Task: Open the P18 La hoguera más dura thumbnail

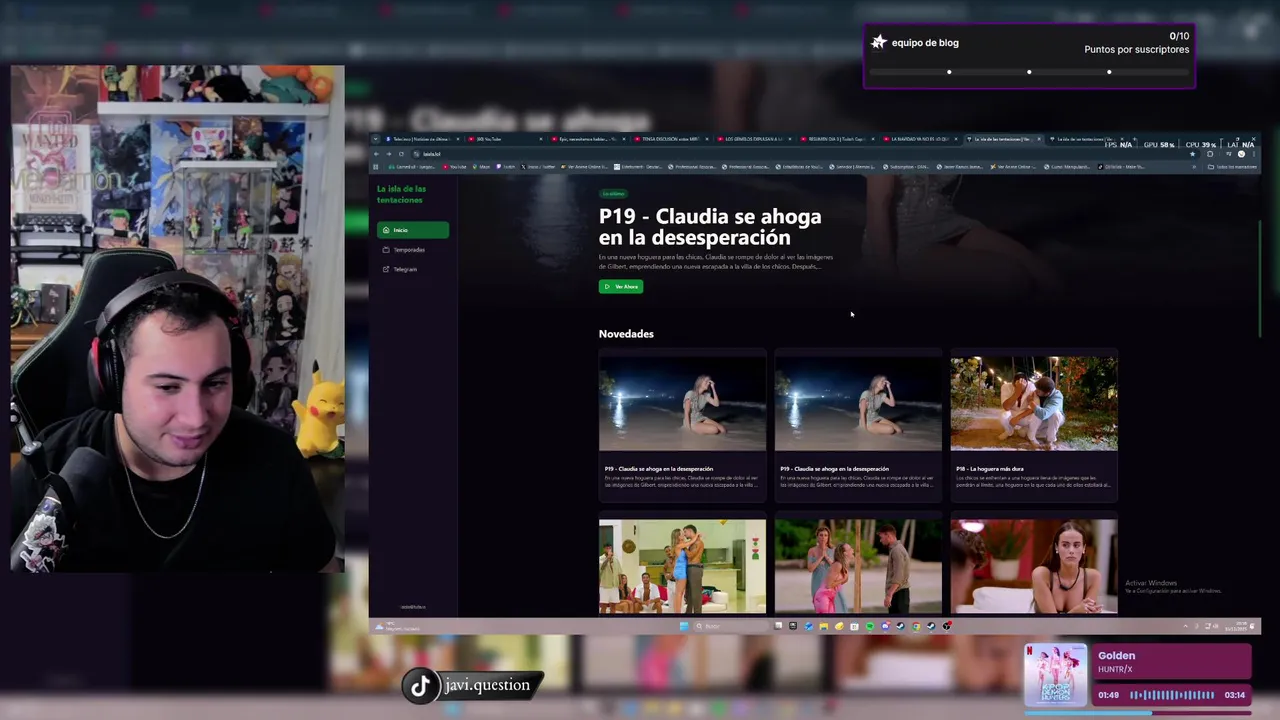Action: (1034, 404)
